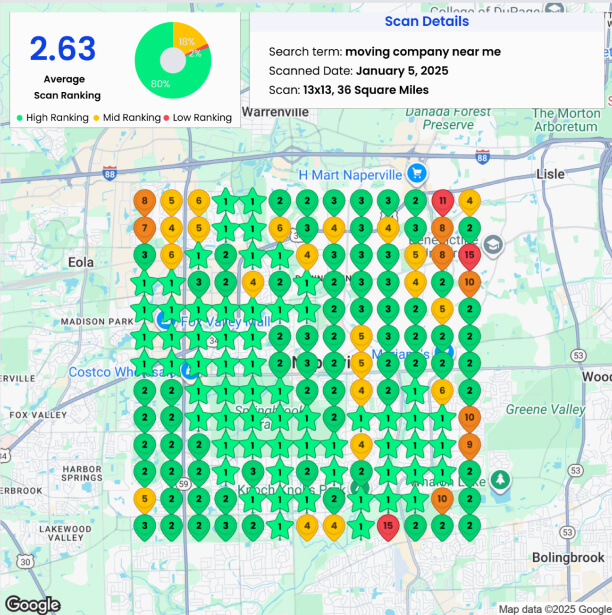Click the I-88 shield west of the grid
Image resolution: width=612 pixels, height=615 pixels.
[x=109, y=173]
